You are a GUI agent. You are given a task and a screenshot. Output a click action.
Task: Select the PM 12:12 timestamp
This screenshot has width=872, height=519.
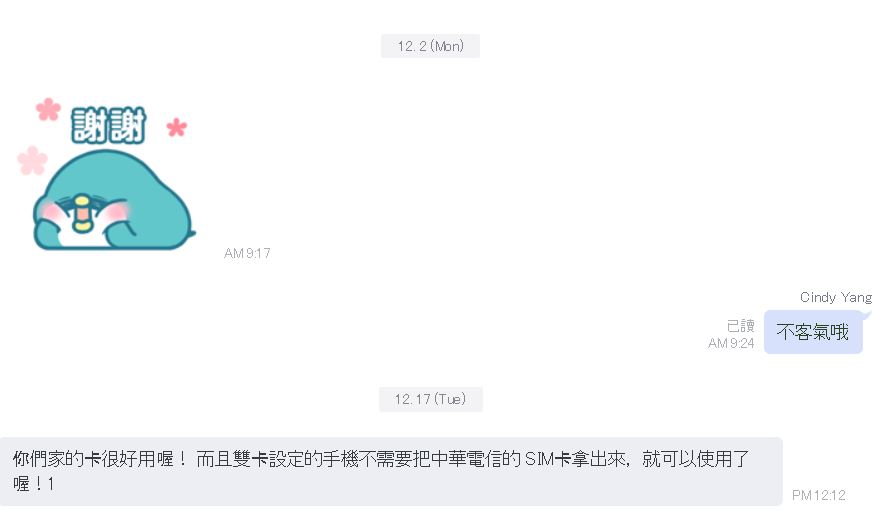tap(819, 495)
